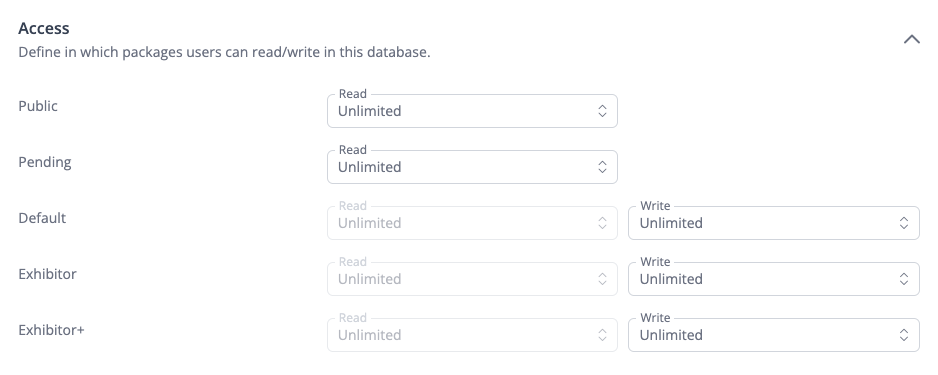Click the Public package label

[x=38, y=106]
